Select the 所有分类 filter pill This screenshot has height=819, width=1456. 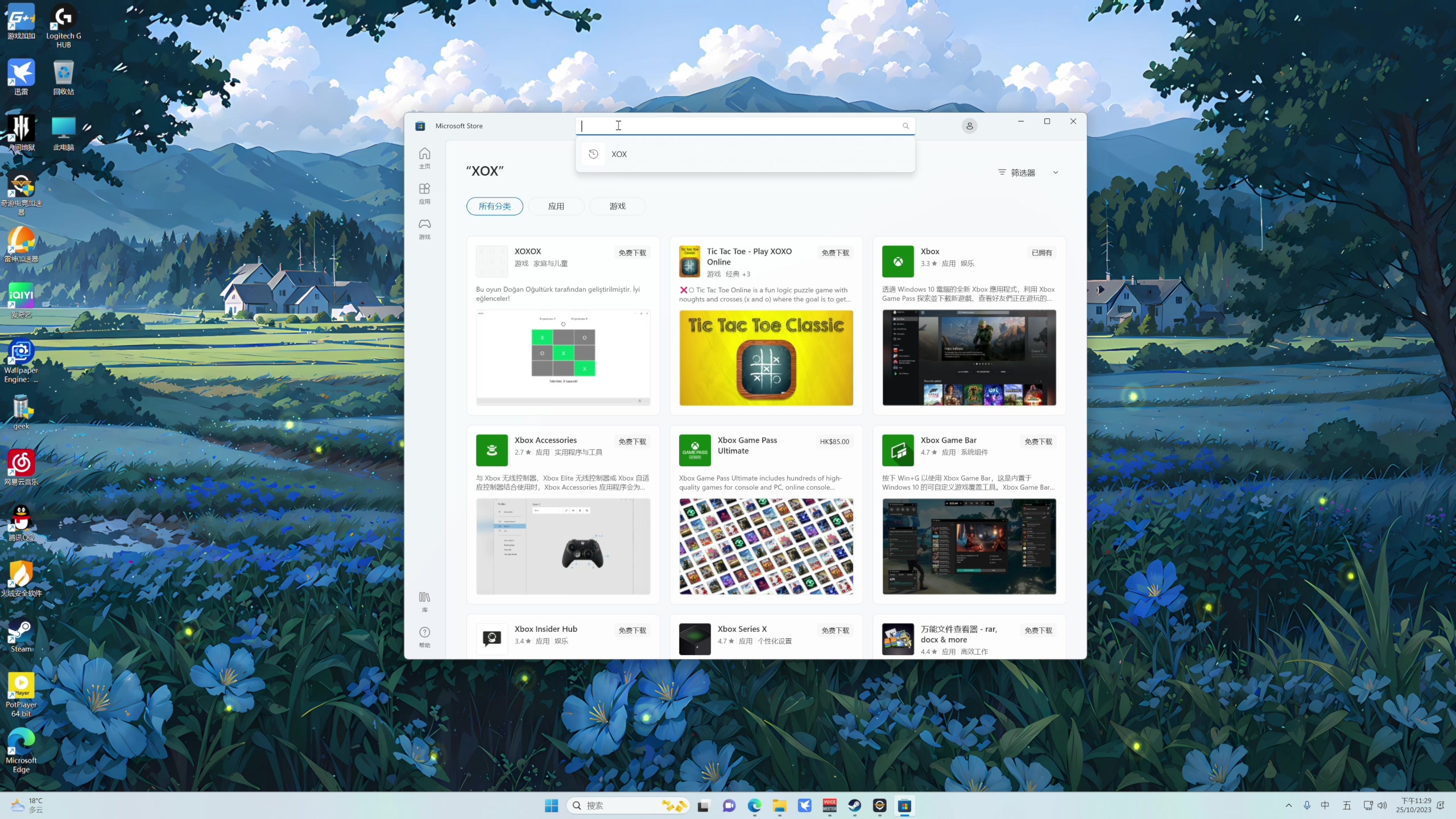click(x=494, y=206)
